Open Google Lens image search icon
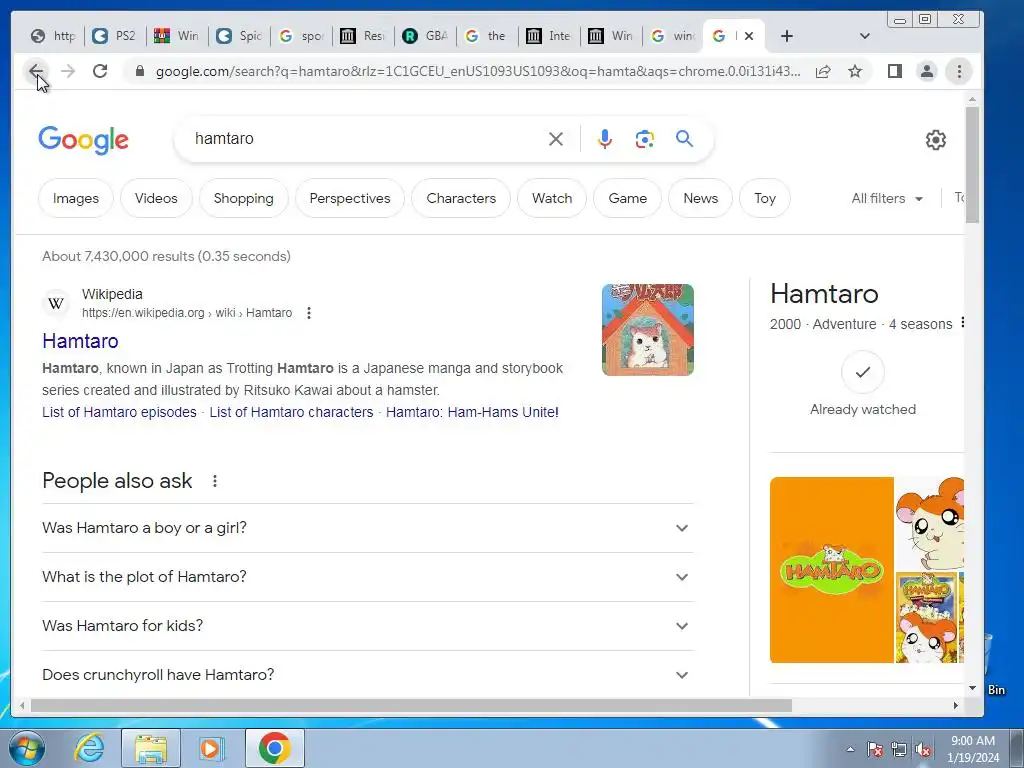 [645, 139]
